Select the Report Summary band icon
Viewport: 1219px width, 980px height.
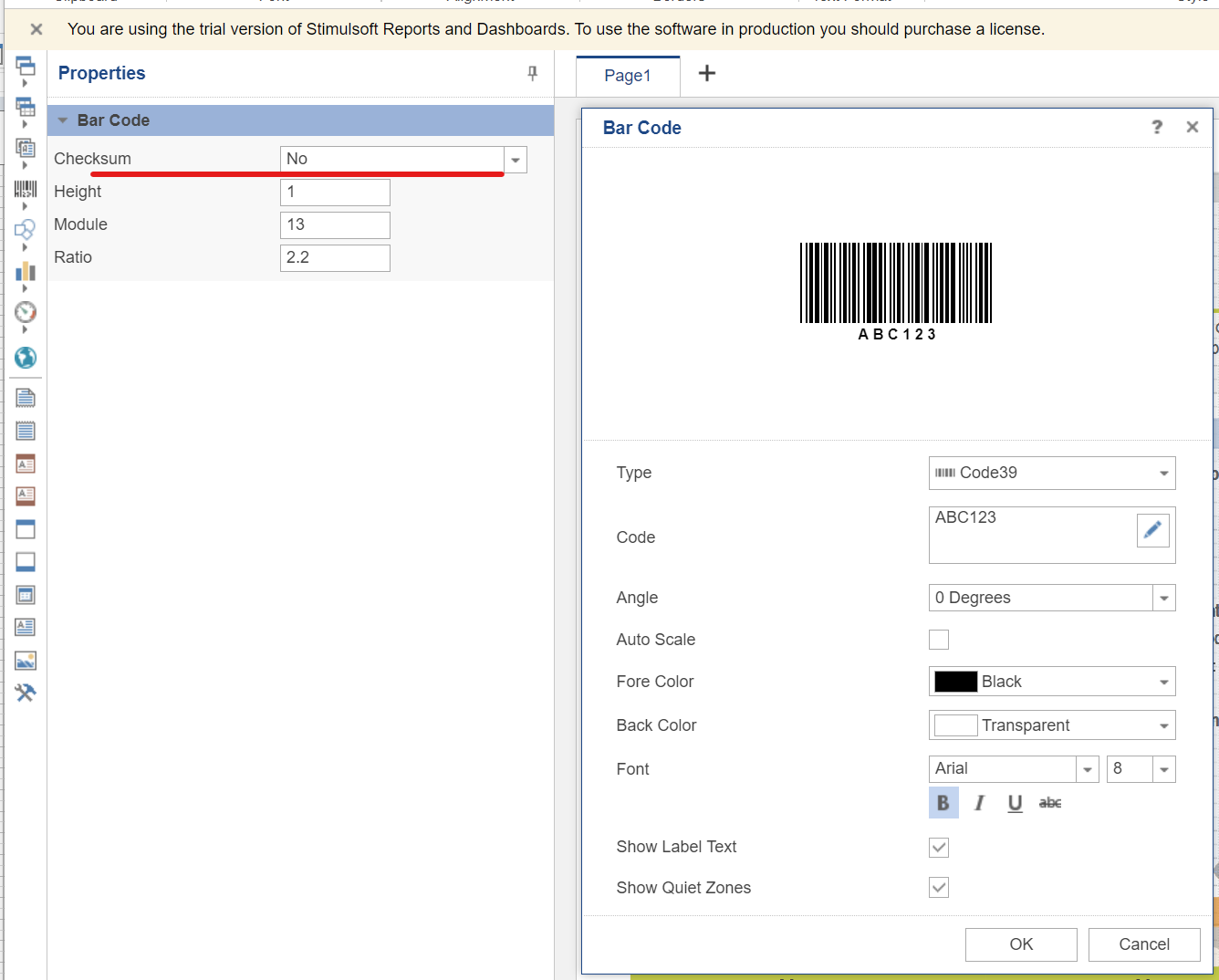(26, 431)
